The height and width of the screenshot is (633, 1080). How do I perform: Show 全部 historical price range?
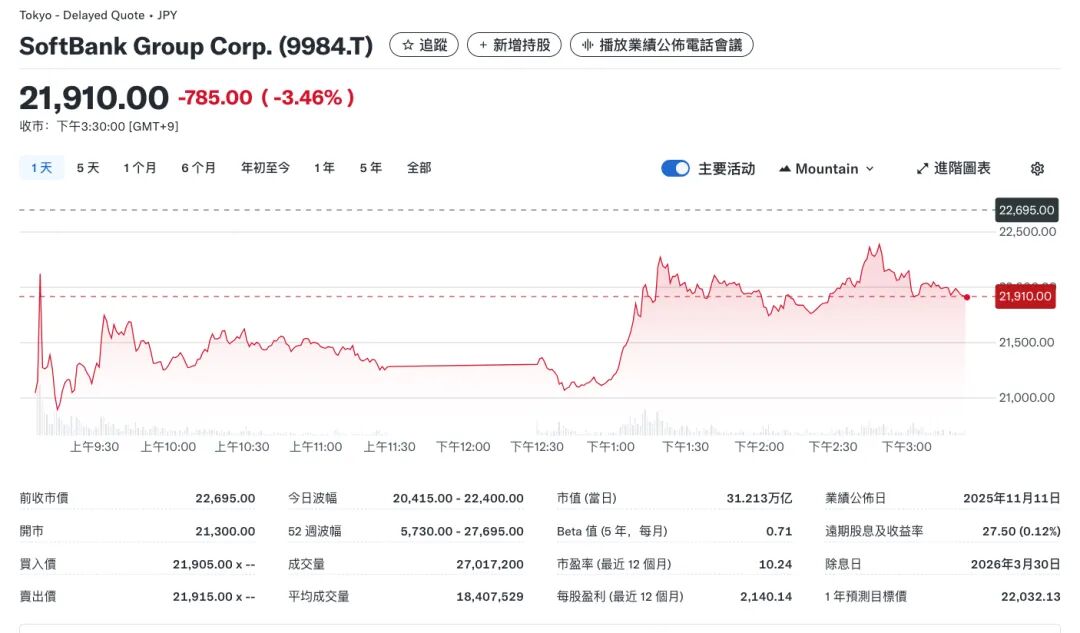click(x=419, y=168)
